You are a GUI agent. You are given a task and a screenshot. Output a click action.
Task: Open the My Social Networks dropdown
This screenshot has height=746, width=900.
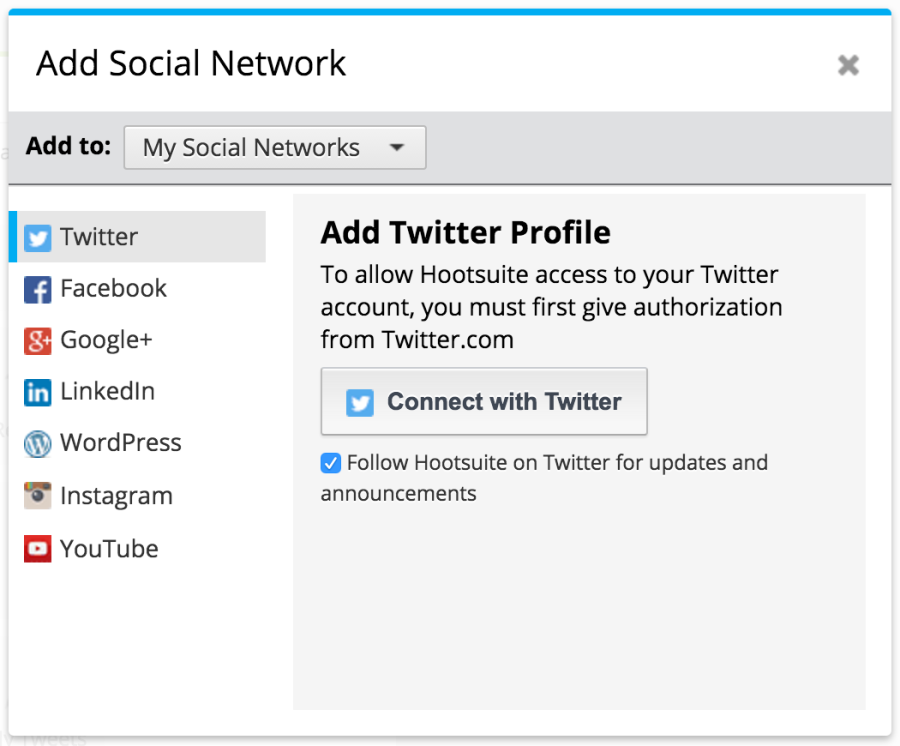click(x=275, y=147)
